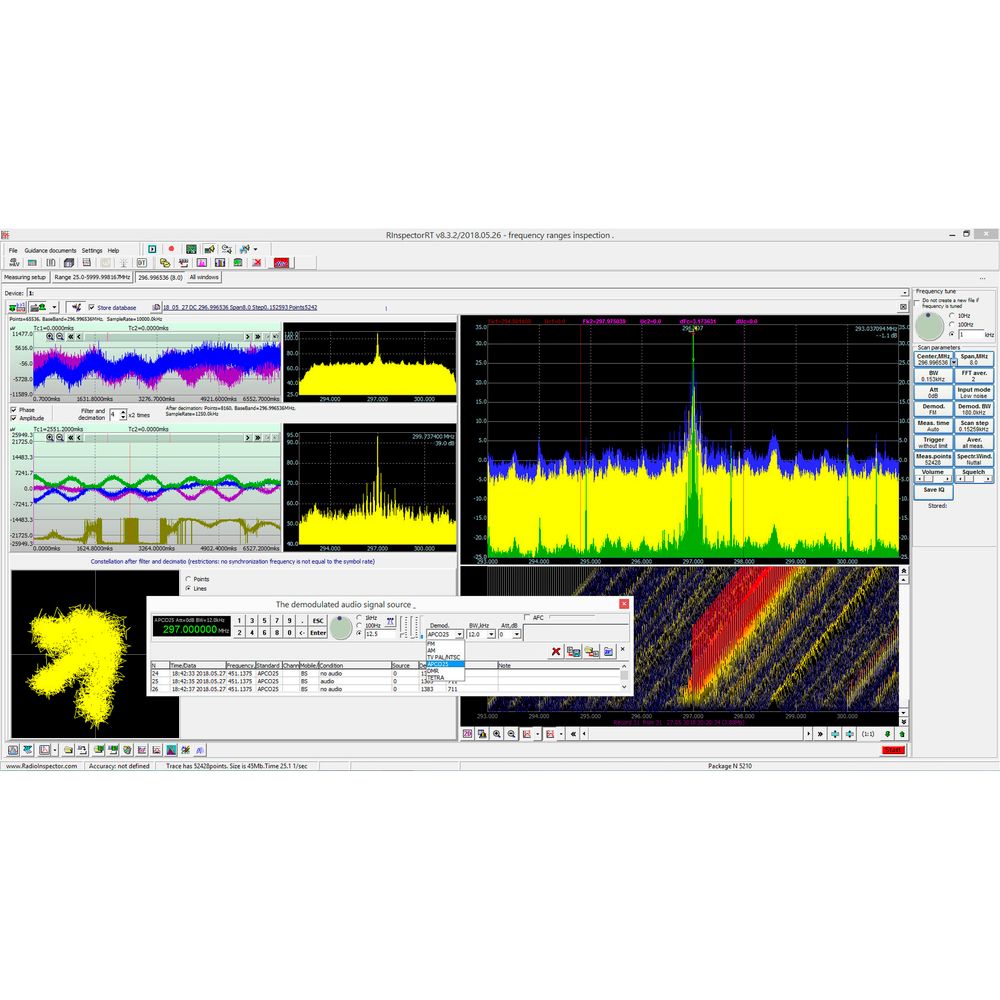The width and height of the screenshot is (1000, 1000).
Task: Open the BW,kHz dropdown in the audio dialog
Action: click(x=491, y=634)
